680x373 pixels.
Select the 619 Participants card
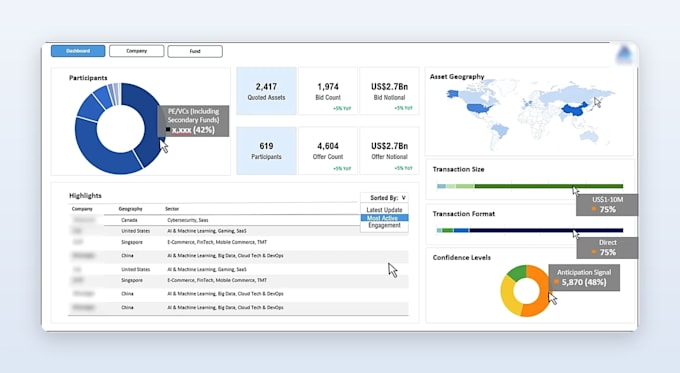266,151
